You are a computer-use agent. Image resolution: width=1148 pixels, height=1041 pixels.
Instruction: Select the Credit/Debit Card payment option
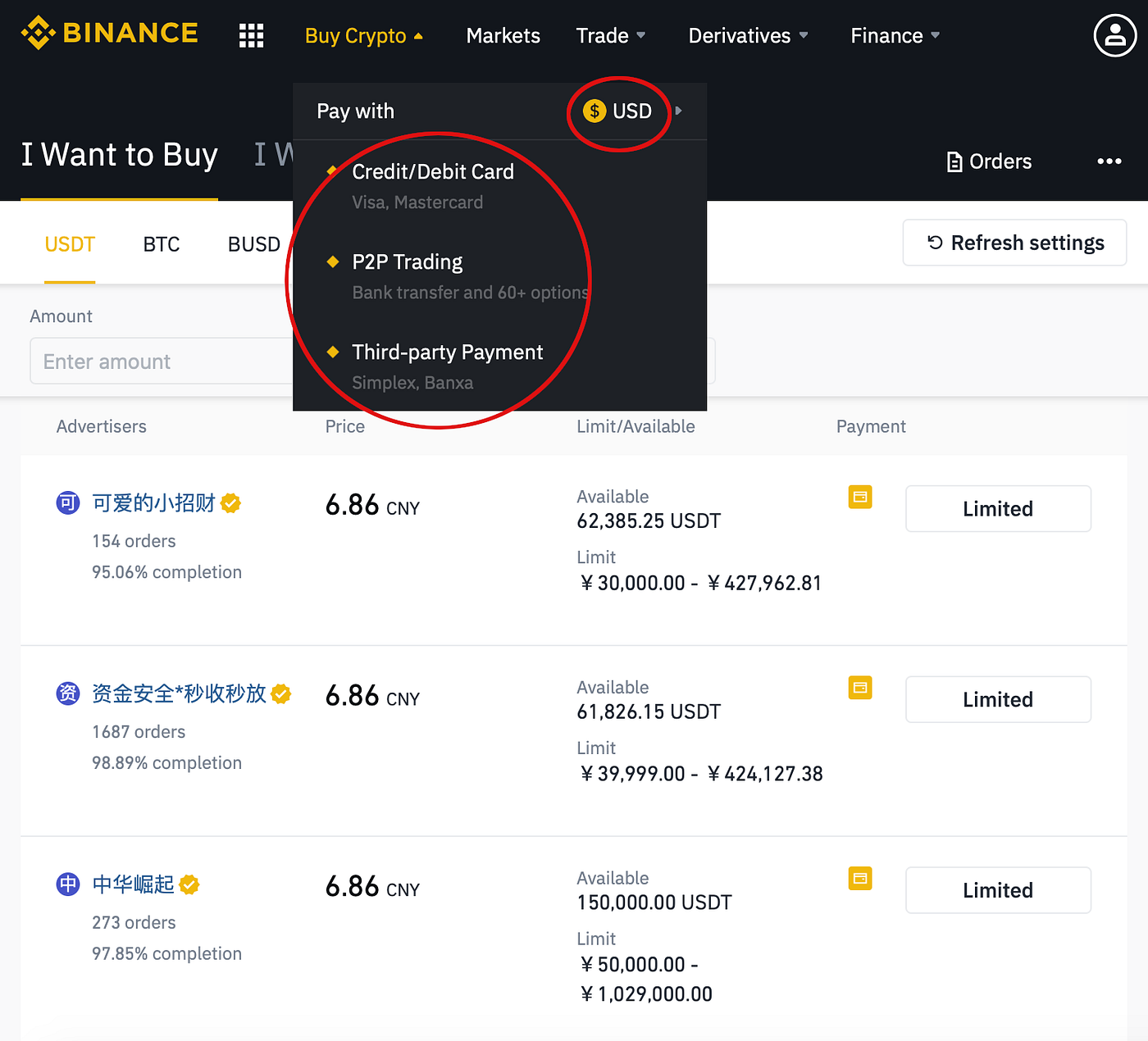coord(433,172)
